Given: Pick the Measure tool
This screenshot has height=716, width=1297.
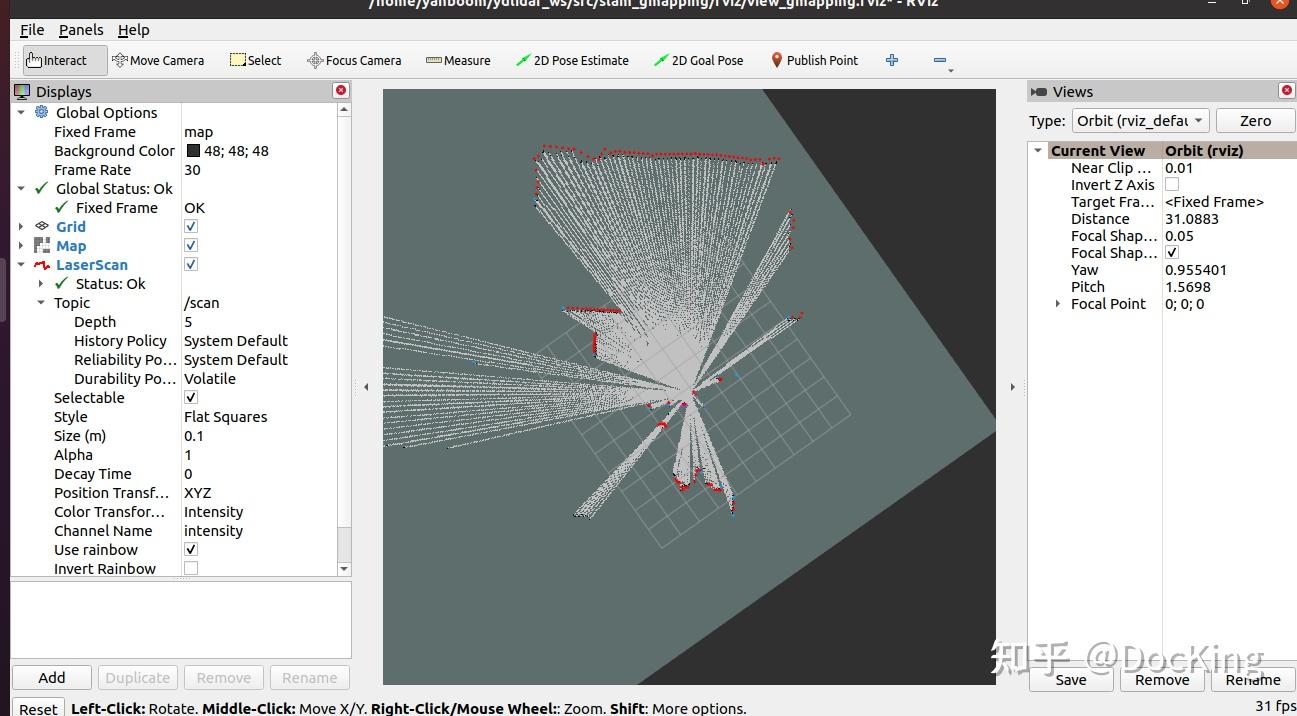Looking at the screenshot, I should tap(458, 60).
